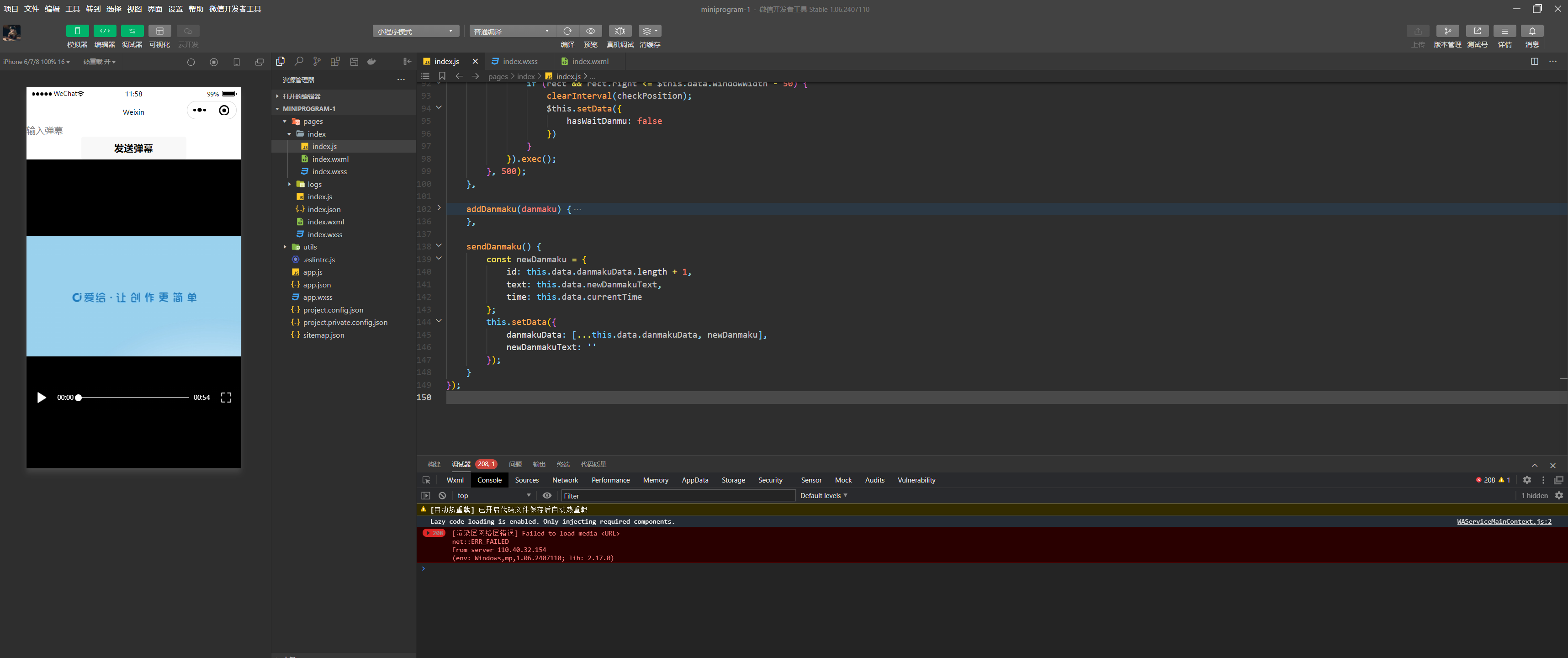Screen dimensions: 1568x658
Task: Click the search icon in sidebar
Action: [x=299, y=62]
